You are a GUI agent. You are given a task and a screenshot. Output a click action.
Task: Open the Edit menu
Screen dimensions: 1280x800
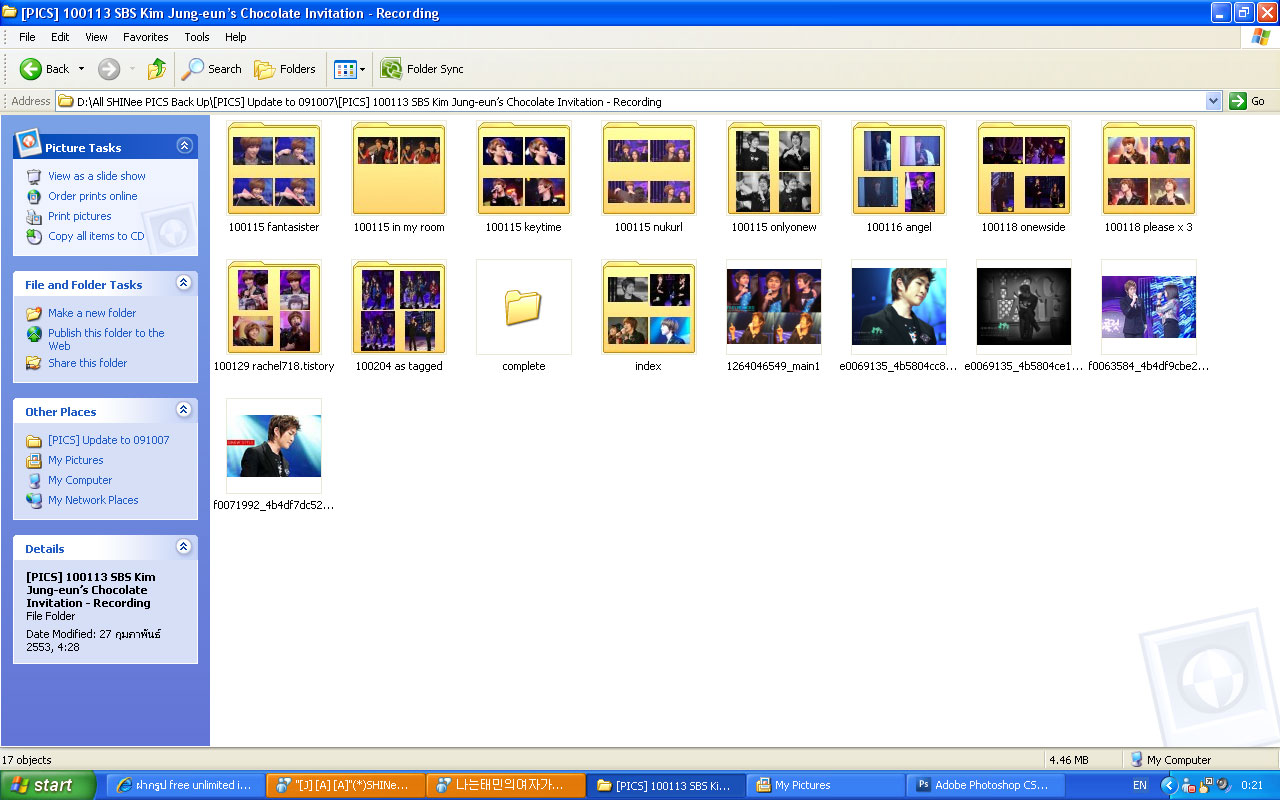(60, 37)
